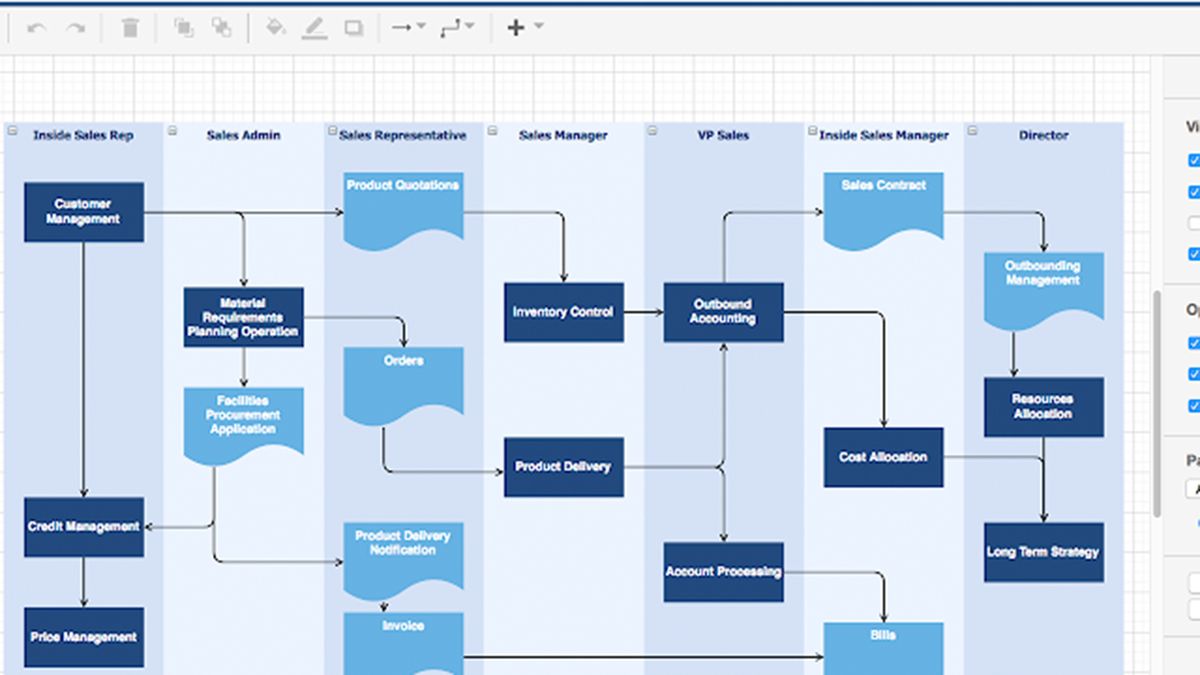
Task: Click the Outbound Accounting box
Action: [723, 311]
